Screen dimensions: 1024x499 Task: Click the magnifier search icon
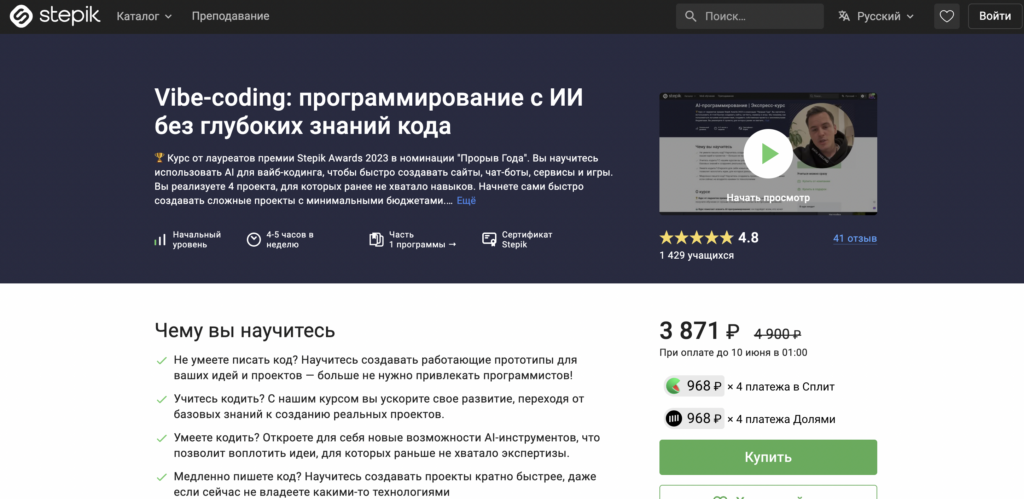(x=690, y=16)
